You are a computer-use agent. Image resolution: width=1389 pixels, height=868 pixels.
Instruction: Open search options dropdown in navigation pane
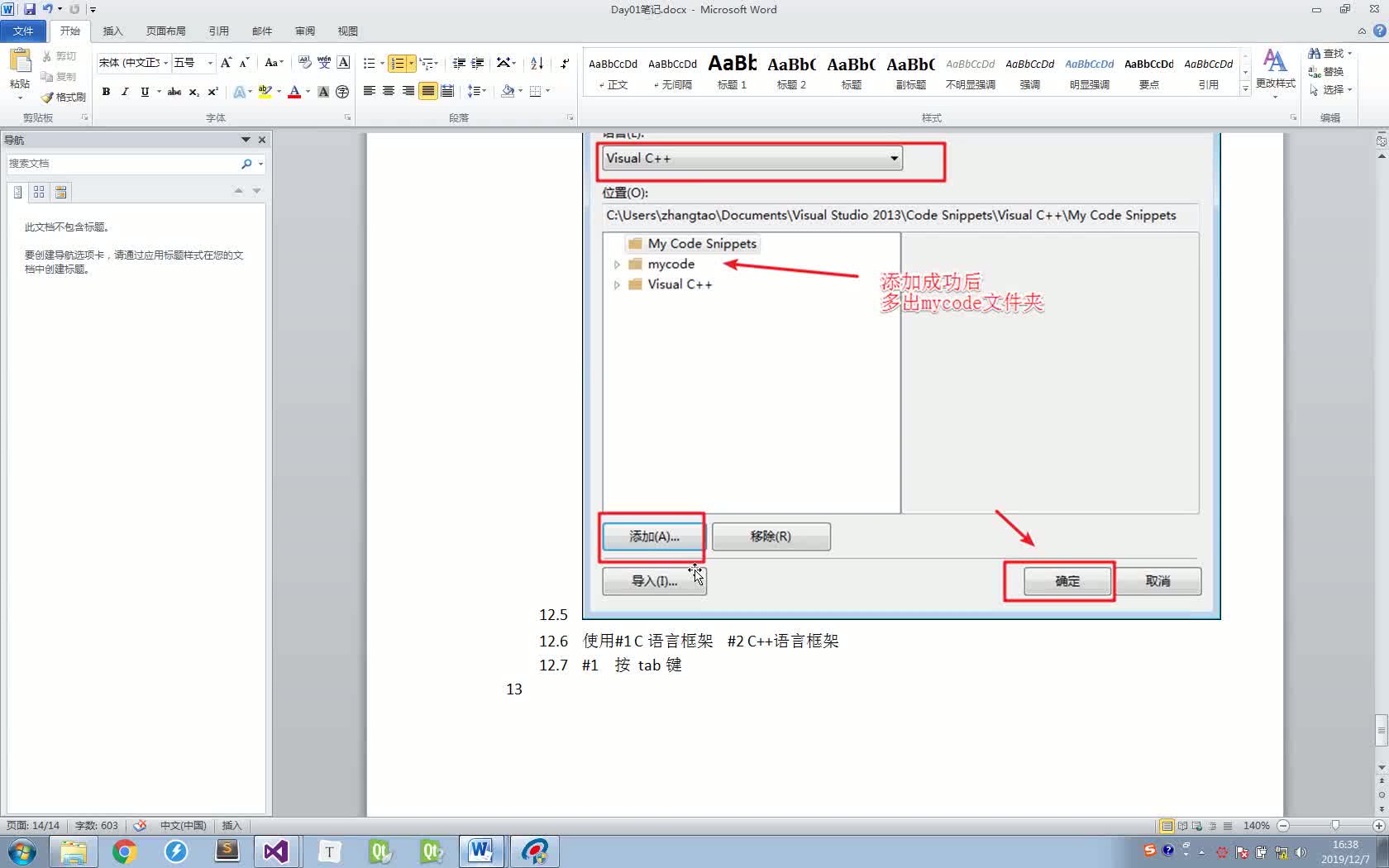[x=260, y=164]
